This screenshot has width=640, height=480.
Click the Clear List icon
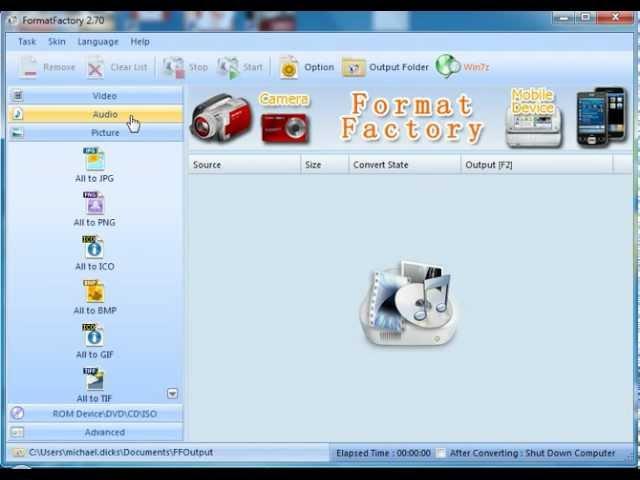coord(95,67)
